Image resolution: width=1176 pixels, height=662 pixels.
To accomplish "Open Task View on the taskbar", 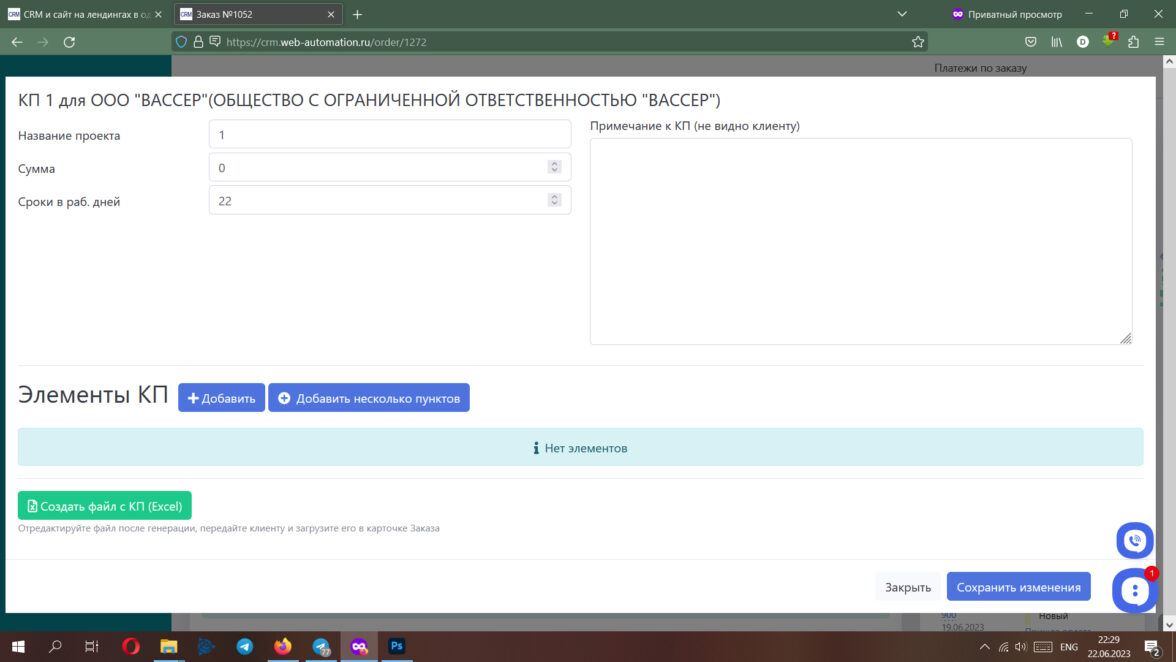I will pos(92,646).
